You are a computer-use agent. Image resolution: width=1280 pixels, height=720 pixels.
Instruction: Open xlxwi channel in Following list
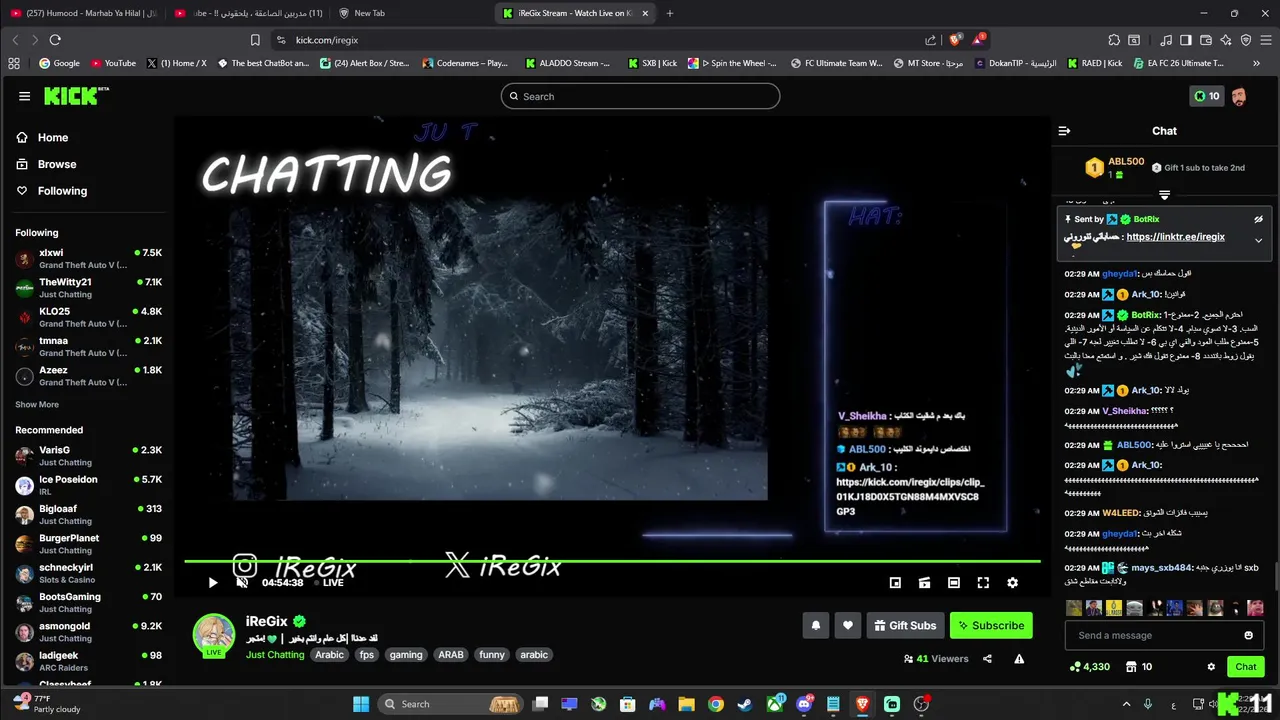(88, 259)
